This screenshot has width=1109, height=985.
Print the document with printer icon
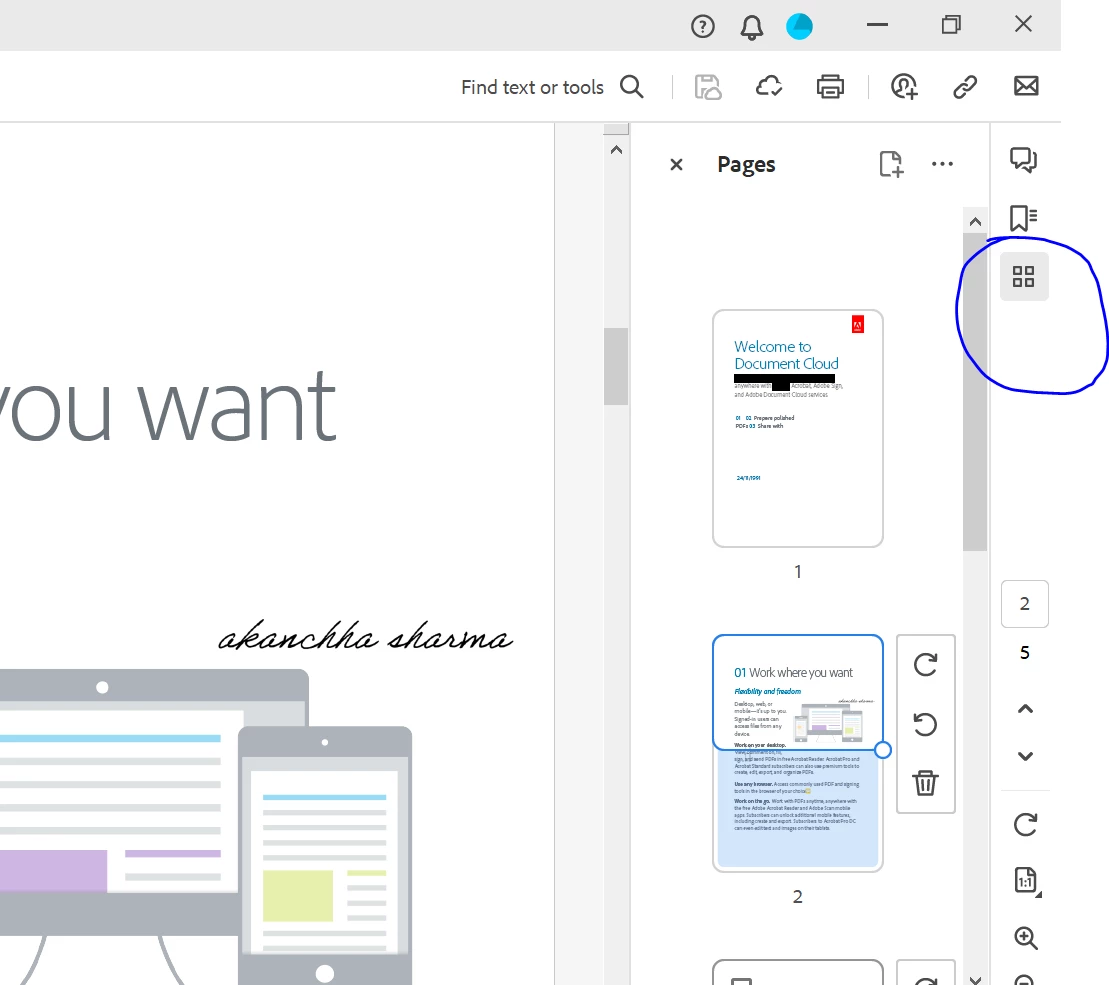[830, 87]
